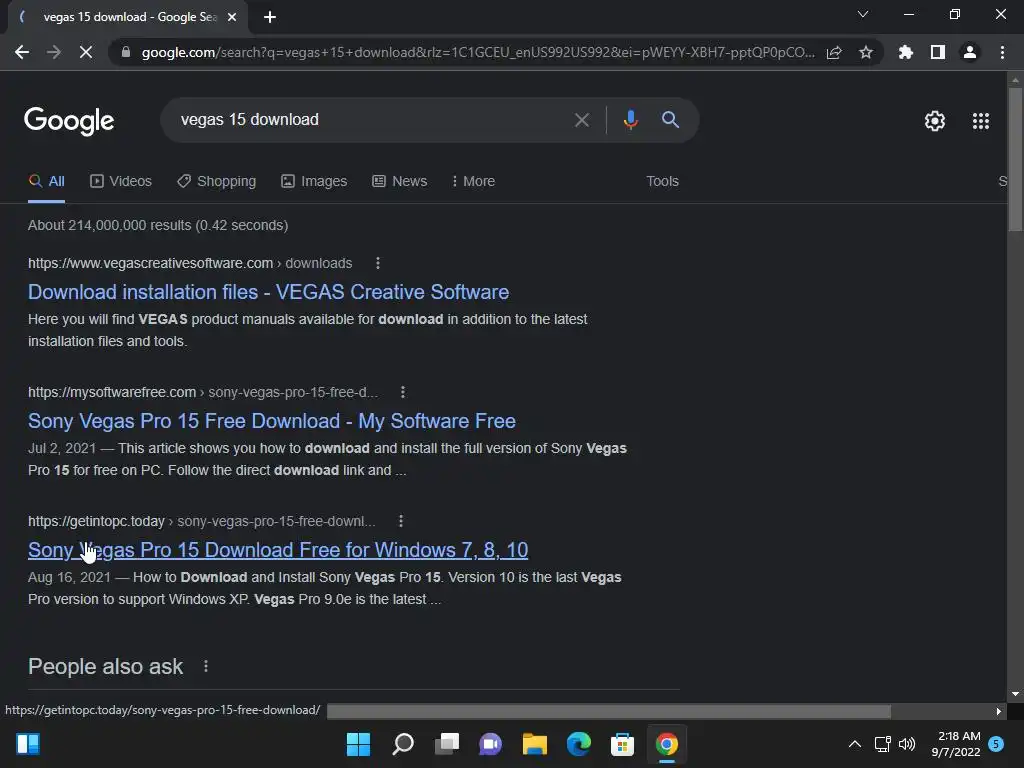The width and height of the screenshot is (1024, 768).
Task: Close the vegas 15 download tab
Action: tap(232, 17)
